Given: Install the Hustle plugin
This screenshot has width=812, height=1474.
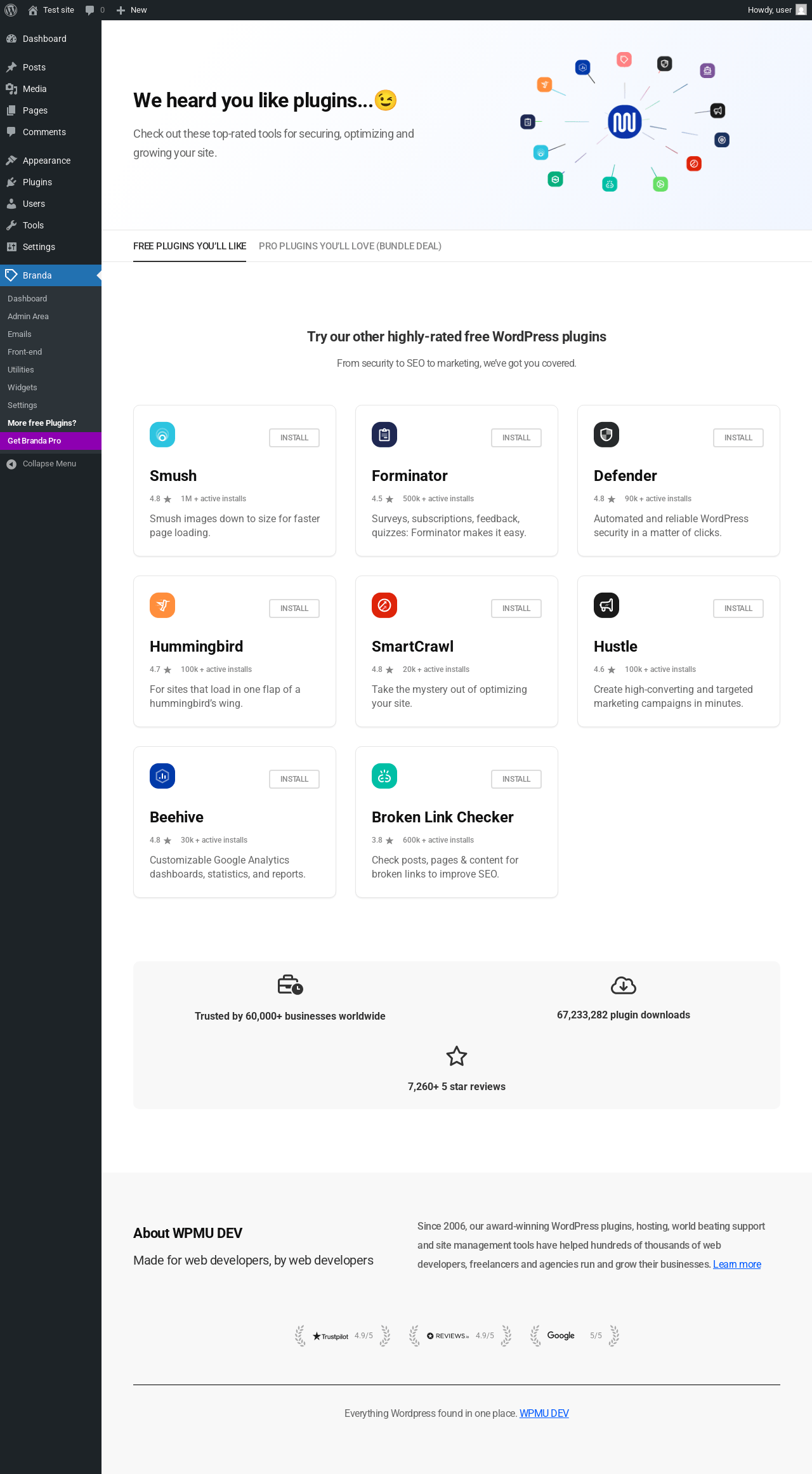Looking at the screenshot, I should click(738, 609).
